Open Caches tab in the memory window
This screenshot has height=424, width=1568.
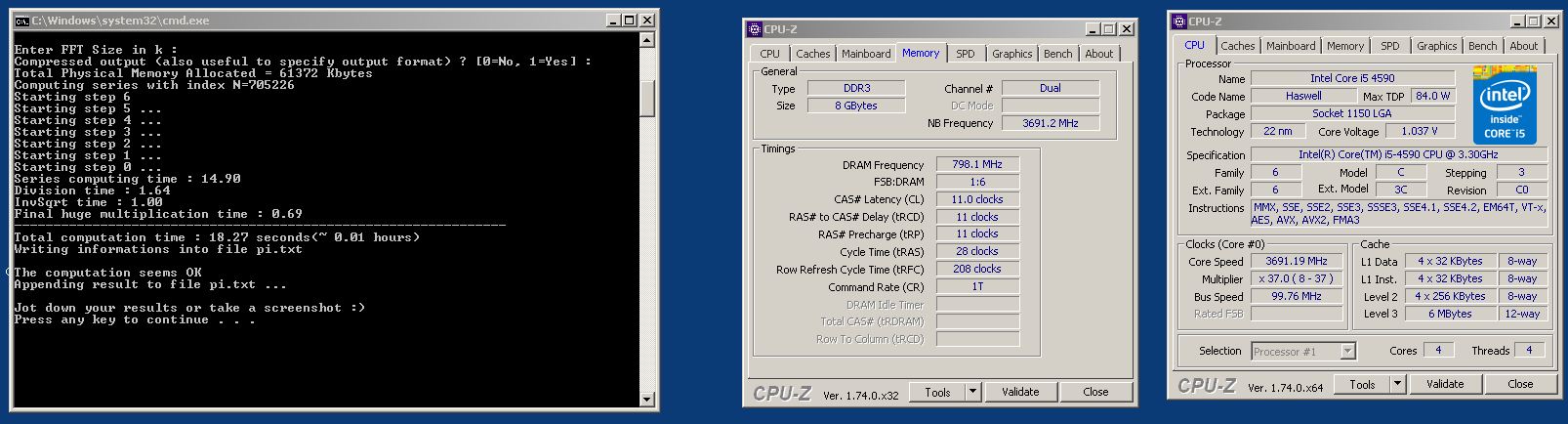pyautogui.click(x=812, y=54)
